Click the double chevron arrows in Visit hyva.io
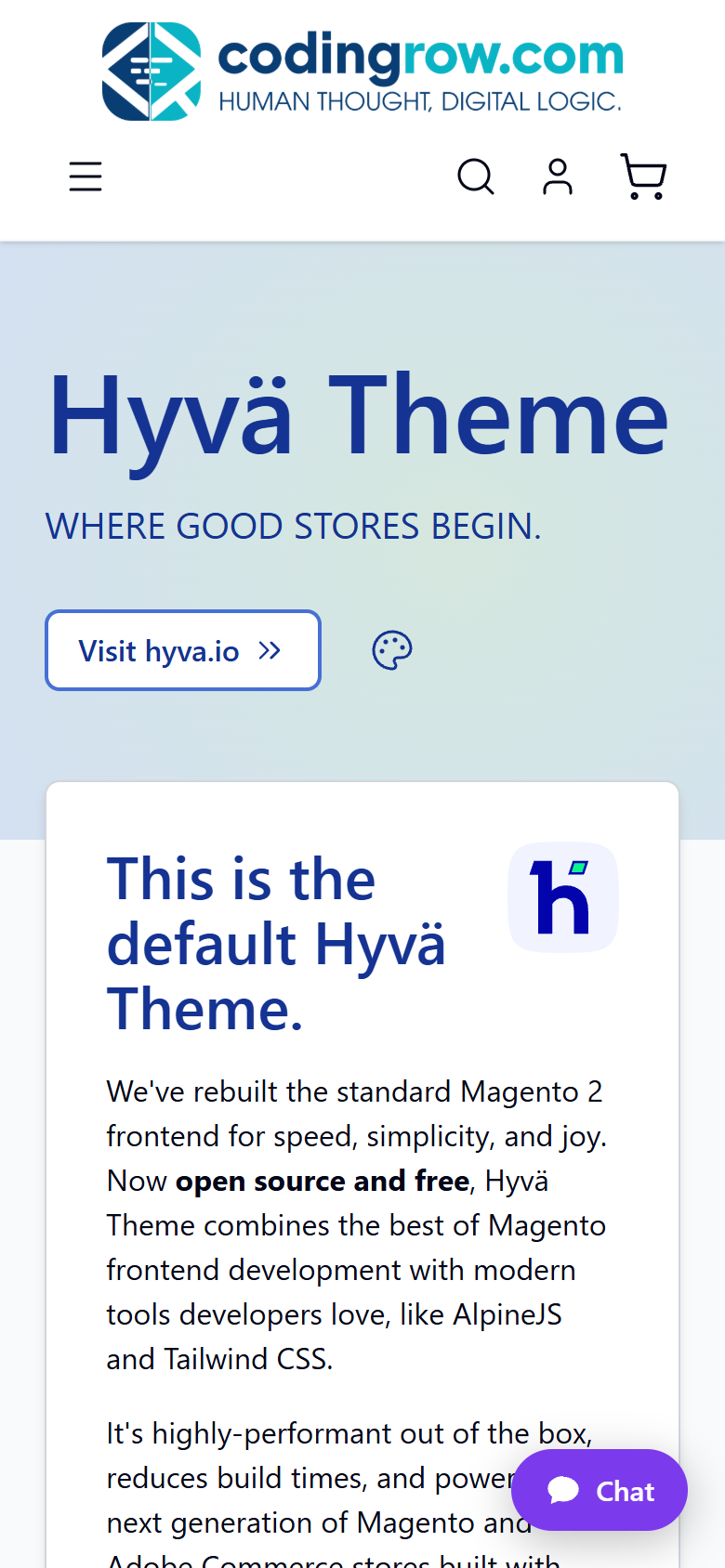This screenshot has width=725, height=1568. (270, 650)
